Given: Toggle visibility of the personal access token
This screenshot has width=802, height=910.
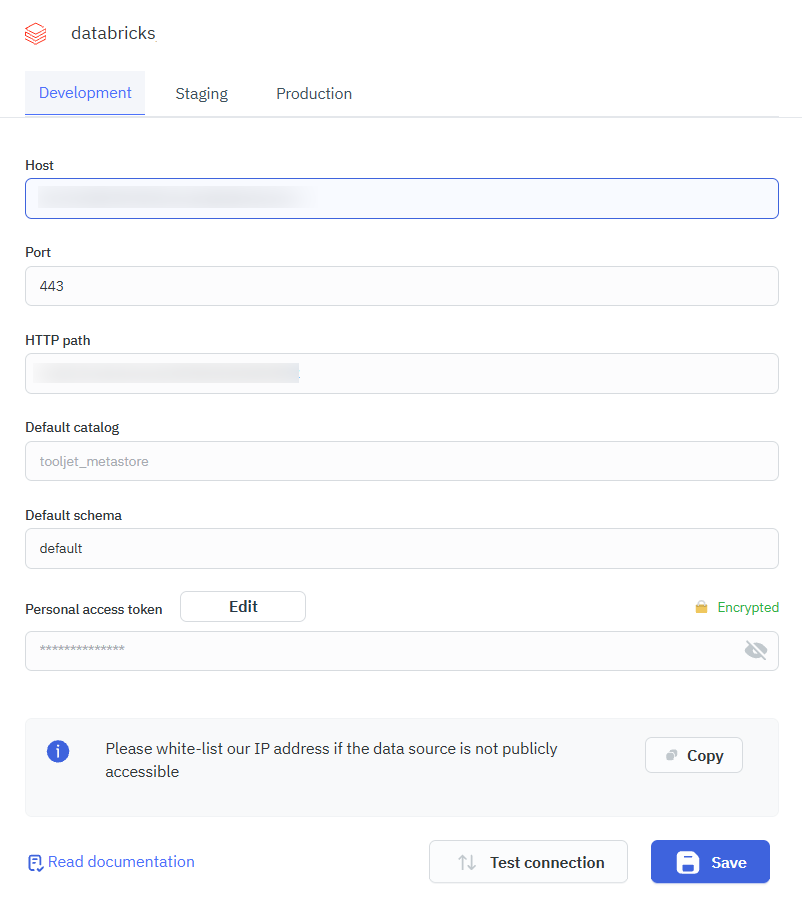Looking at the screenshot, I should 756,650.
